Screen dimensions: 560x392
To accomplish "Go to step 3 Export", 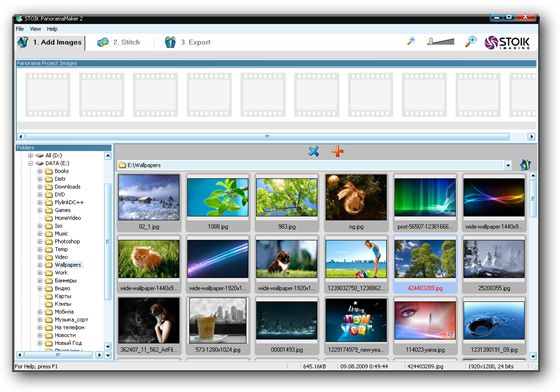I will 188,42.
